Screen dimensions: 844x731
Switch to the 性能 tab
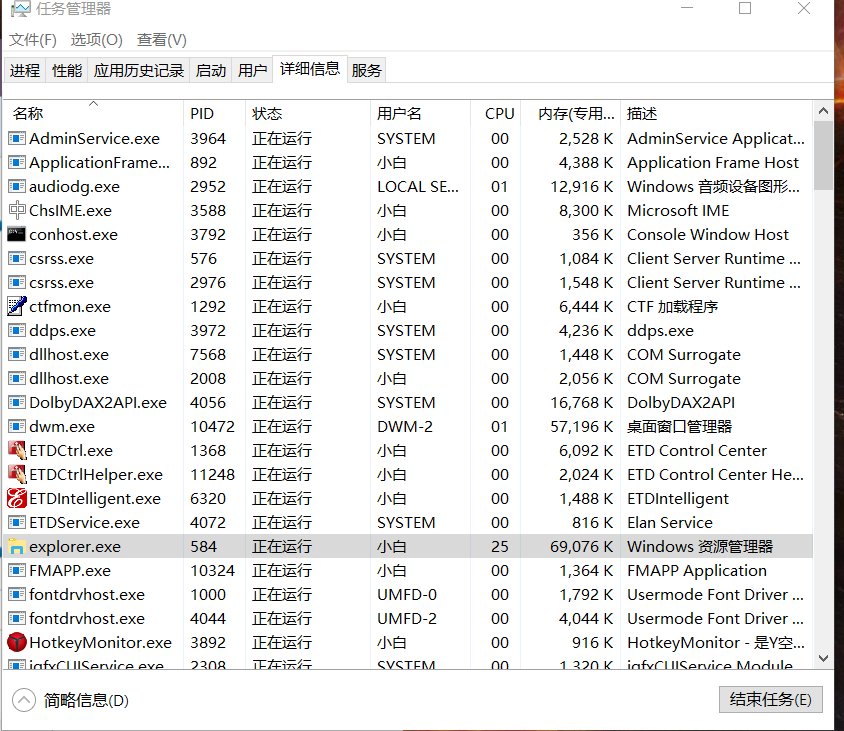coord(67,71)
